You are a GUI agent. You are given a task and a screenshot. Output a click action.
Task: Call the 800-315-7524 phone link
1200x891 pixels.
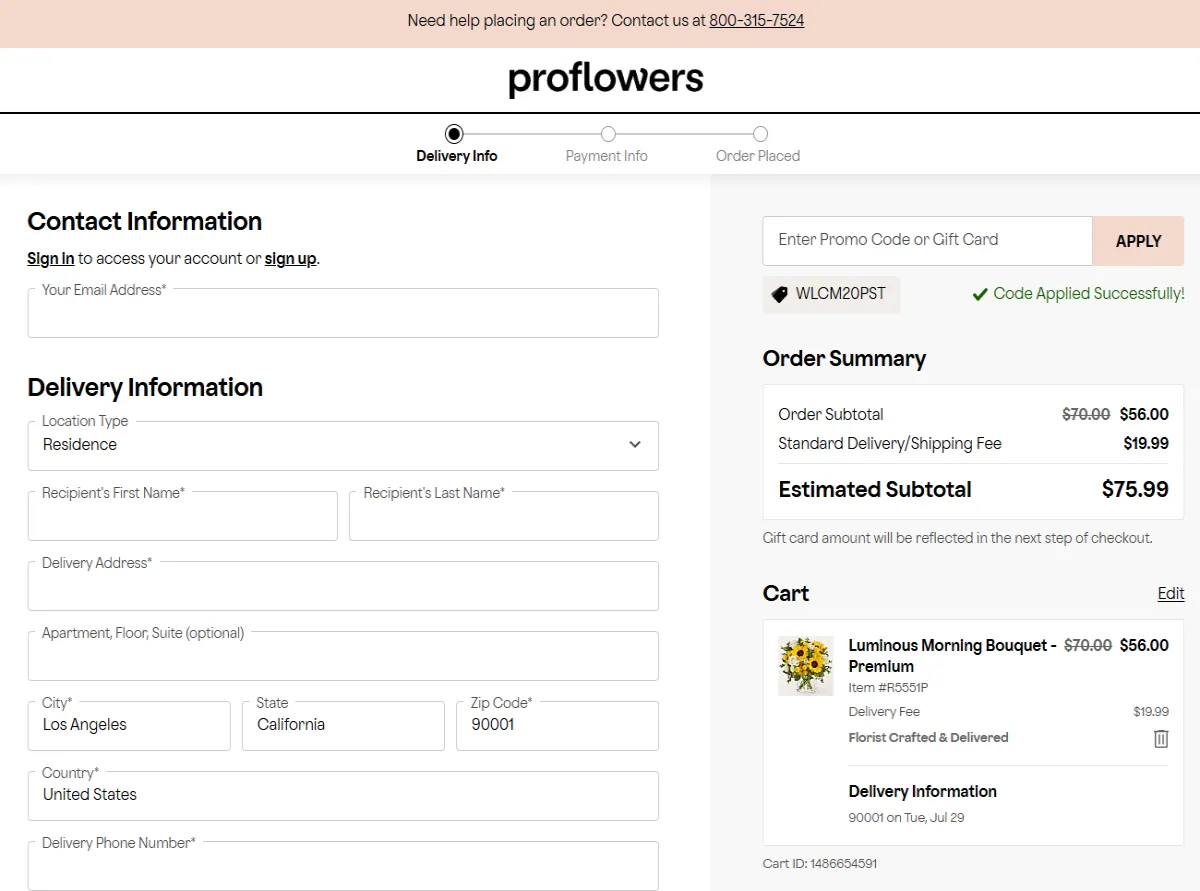click(x=756, y=21)
